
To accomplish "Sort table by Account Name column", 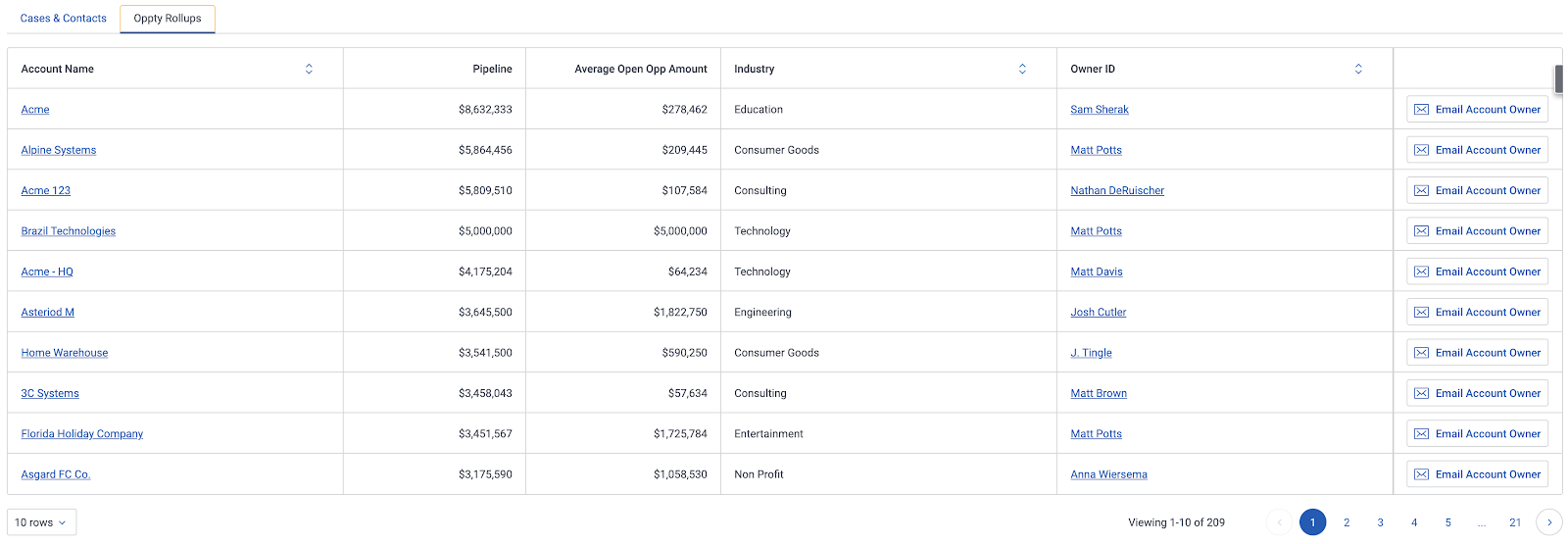I will coord(309,69).
